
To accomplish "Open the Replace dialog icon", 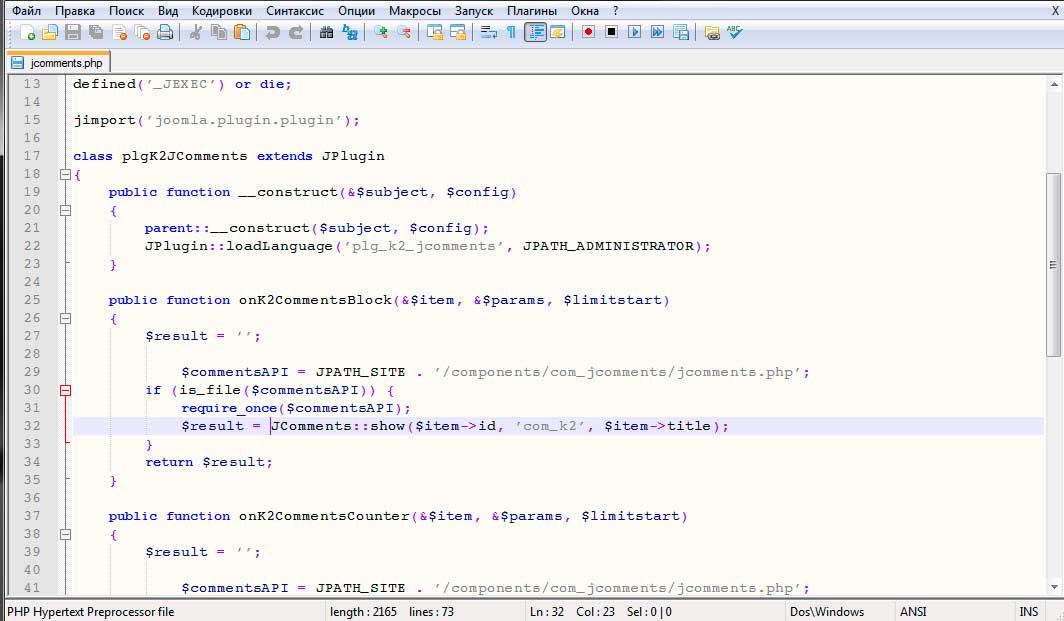I will pos(349,32).
